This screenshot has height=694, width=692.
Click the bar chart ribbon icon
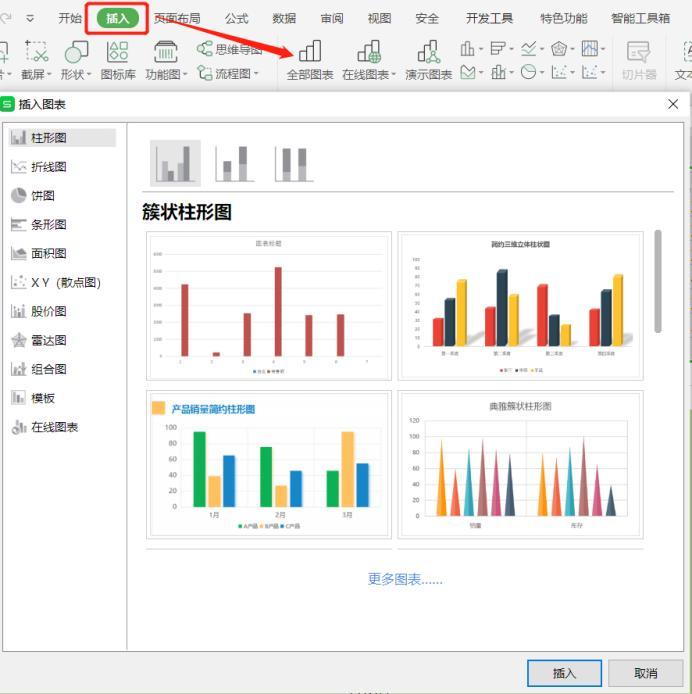pyautogui.click(x=498, y=48)
